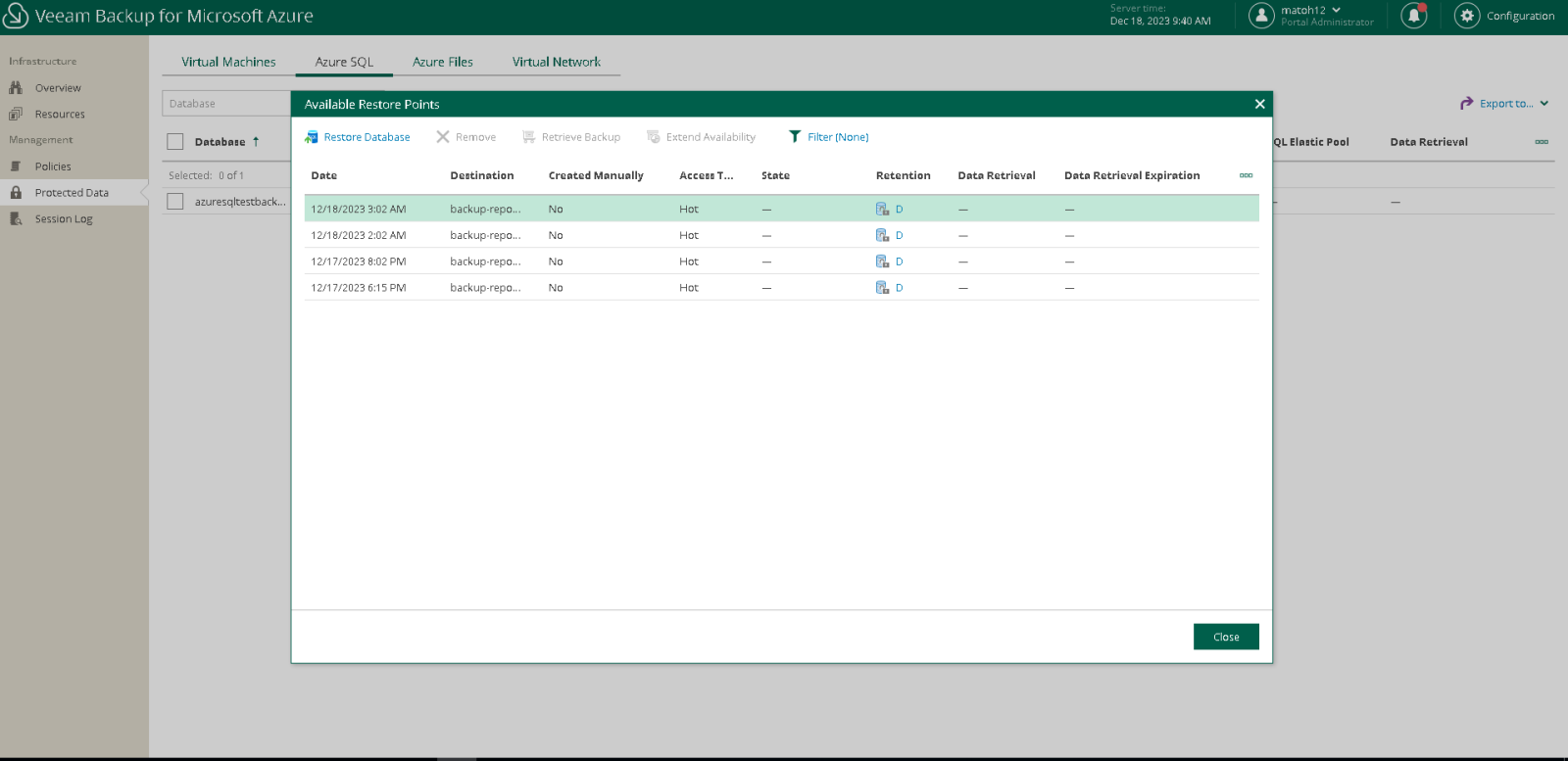Click backup-repo... destination in 8:02 PM row
The image size is (1568, 761).
coord(485,262)
